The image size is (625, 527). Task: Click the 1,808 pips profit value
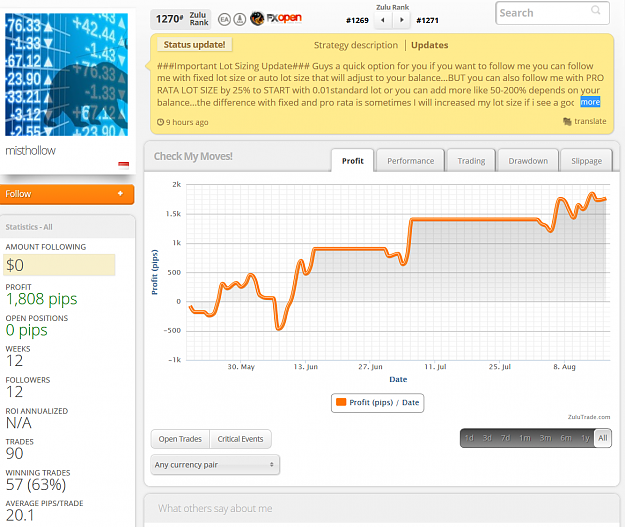pos(41,299)
